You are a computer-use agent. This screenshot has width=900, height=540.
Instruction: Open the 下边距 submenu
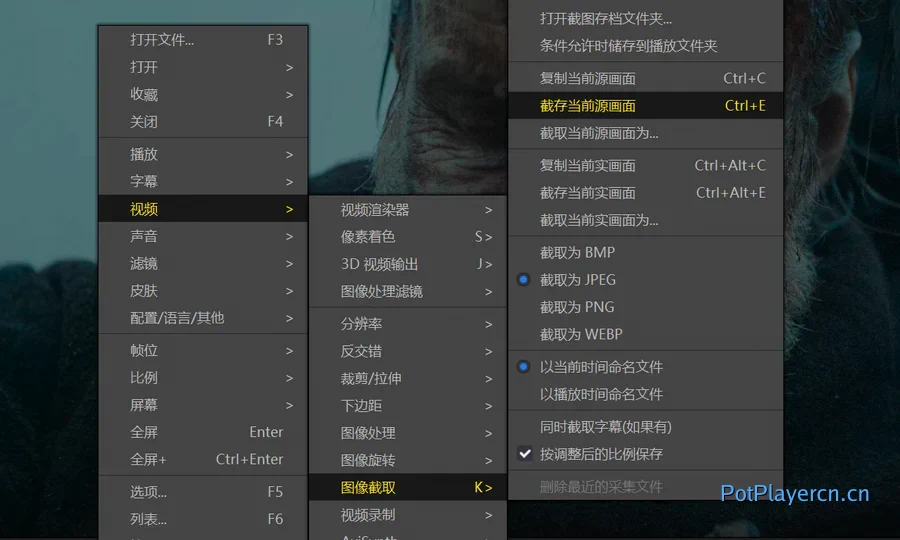click(408, 406)
